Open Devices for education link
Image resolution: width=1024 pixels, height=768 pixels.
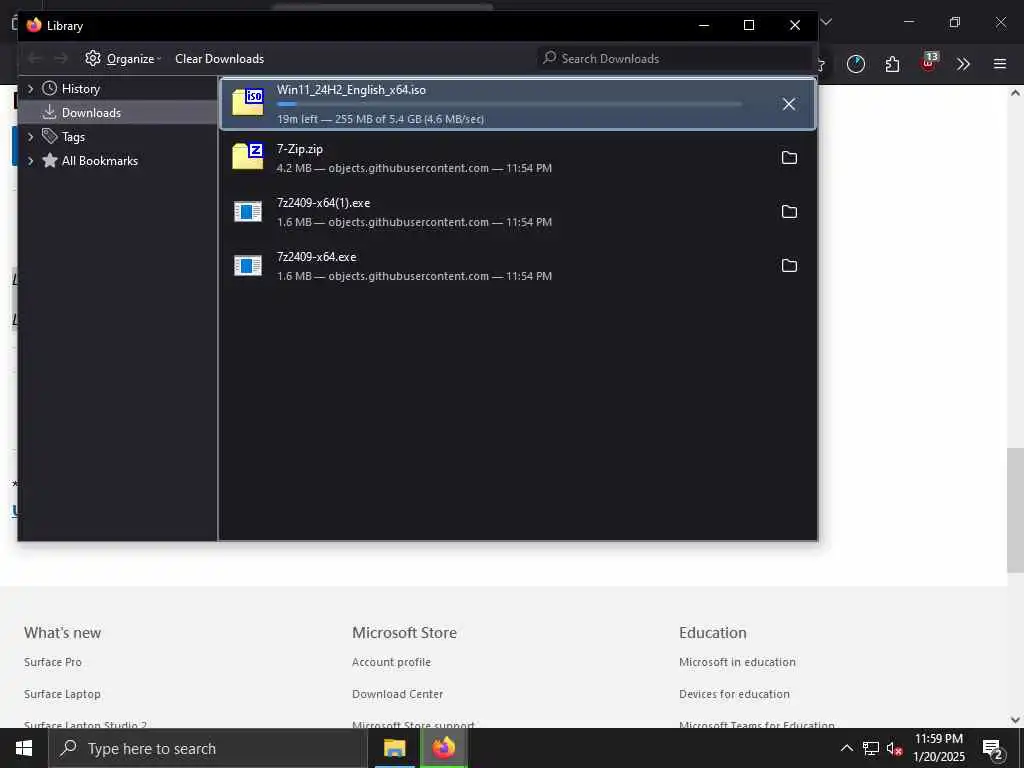click(734, 694)
